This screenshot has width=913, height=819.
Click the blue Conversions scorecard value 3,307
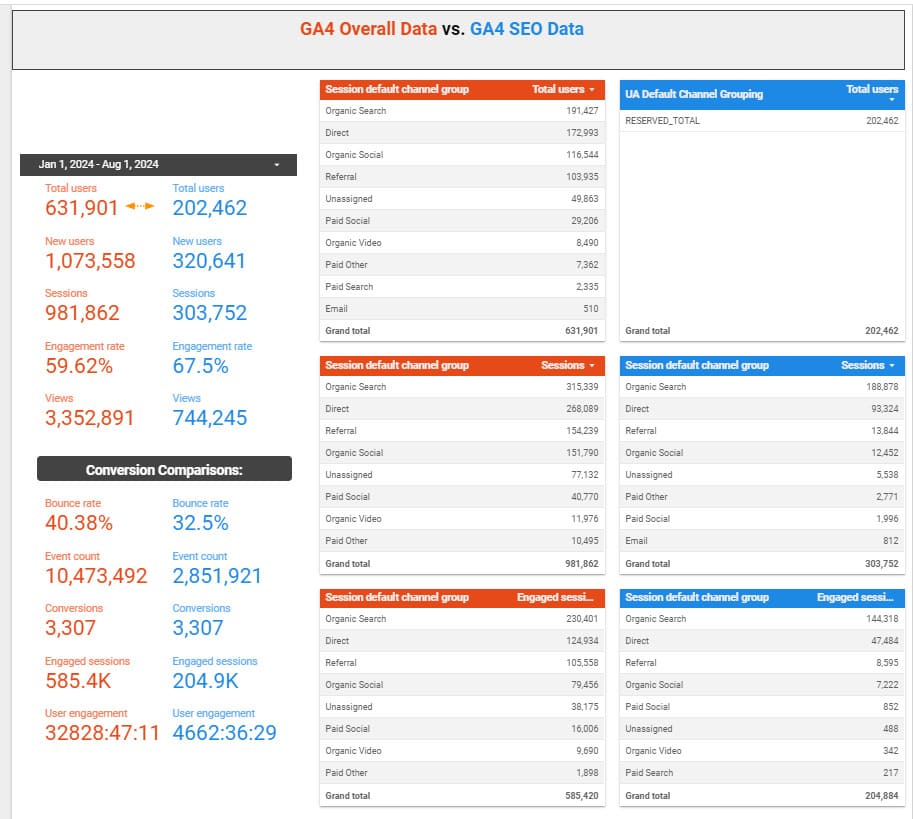[x=197, y=628]
